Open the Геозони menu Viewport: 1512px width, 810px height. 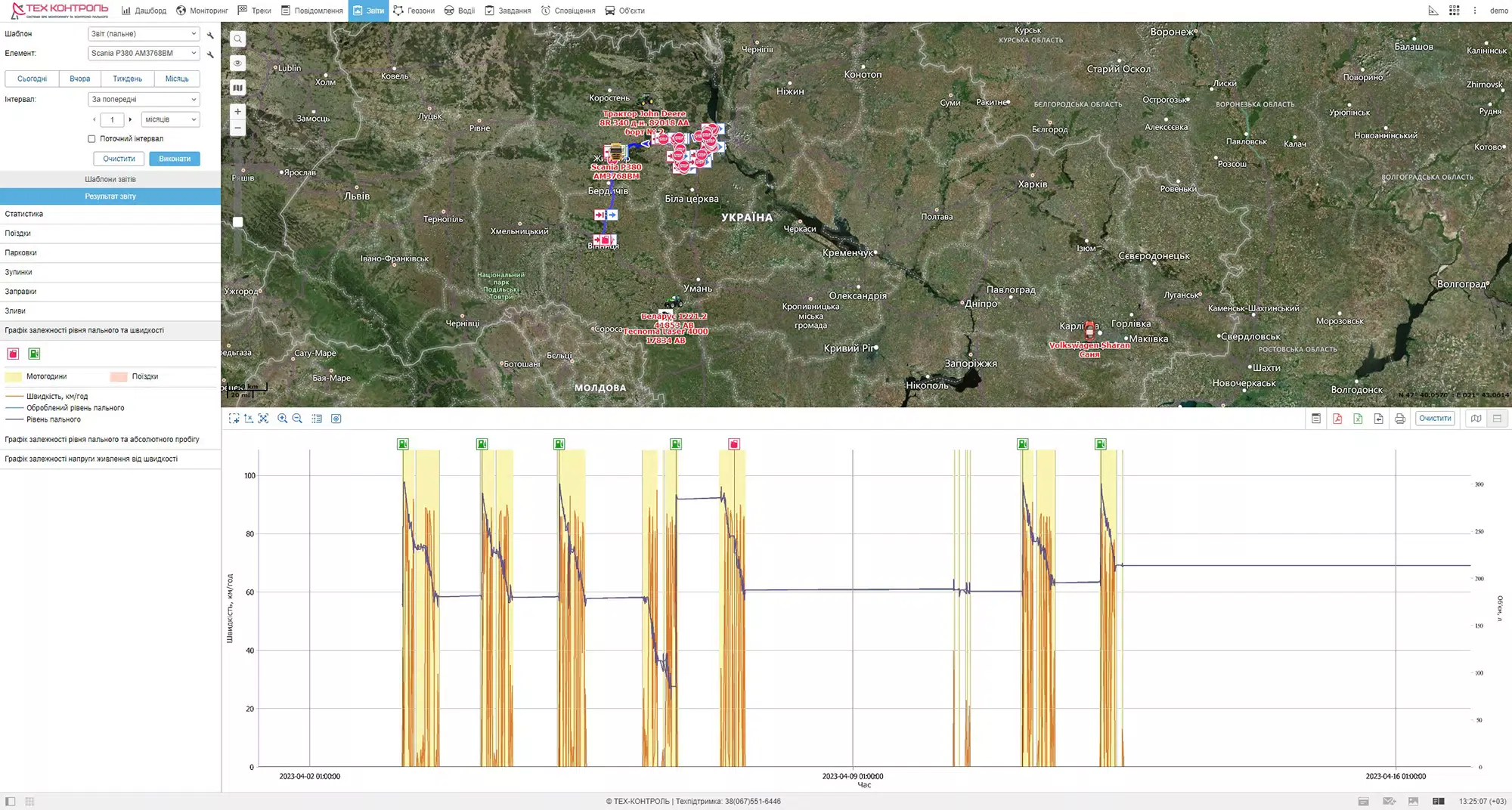(414, 11)
